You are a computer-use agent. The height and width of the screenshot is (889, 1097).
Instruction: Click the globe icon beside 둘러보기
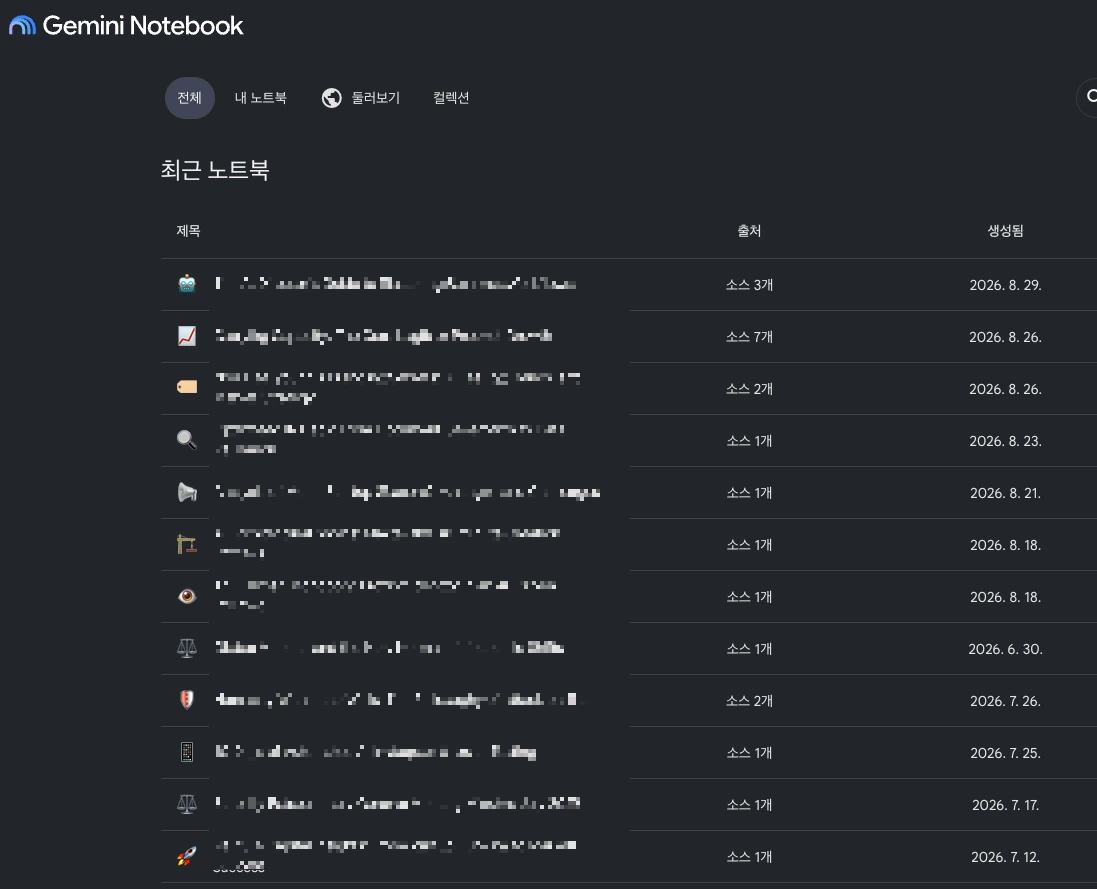tap(332, 98)
